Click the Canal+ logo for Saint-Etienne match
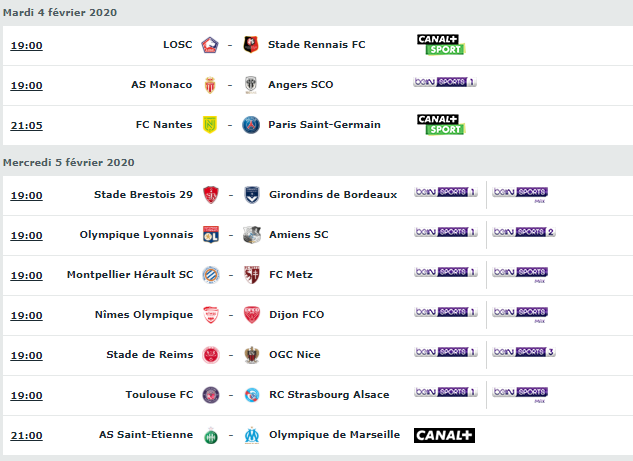Image resolution: width=633 pixels, height=461 pixels. coord(444,435)
